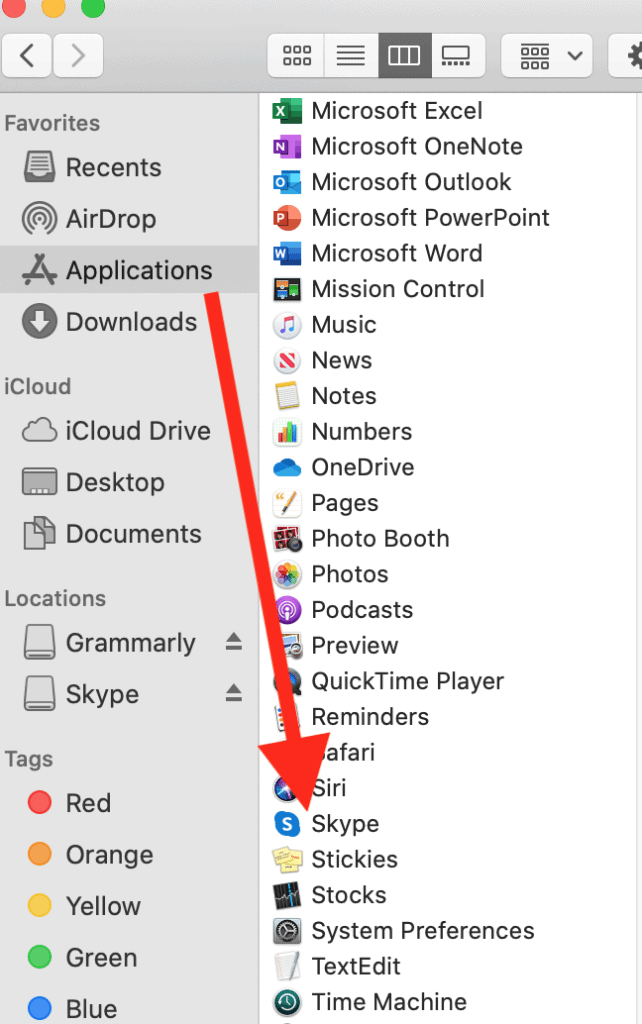Viewport: 642px width, 1024px height.
Task: Click the forward navigation button
Action: click(x=76, y=56)
